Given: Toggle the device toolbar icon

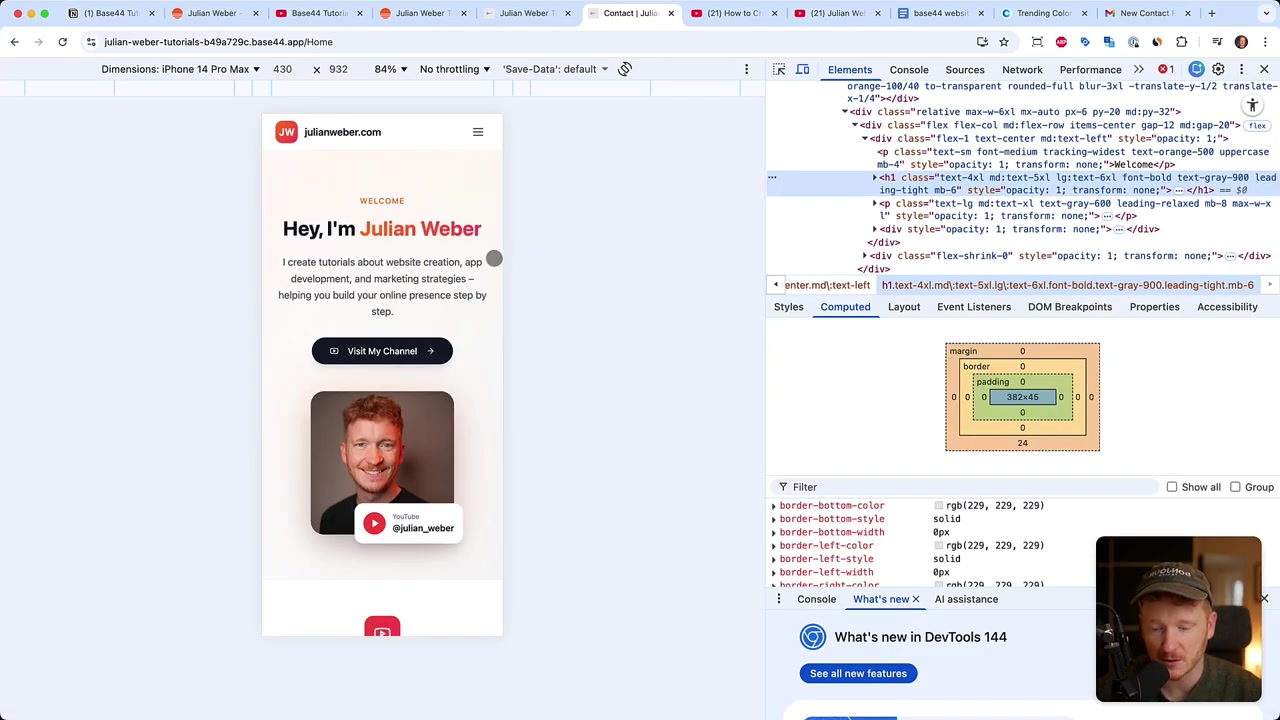Looking at the screenshot, I should pyautogui.click(x=802, y=69).
